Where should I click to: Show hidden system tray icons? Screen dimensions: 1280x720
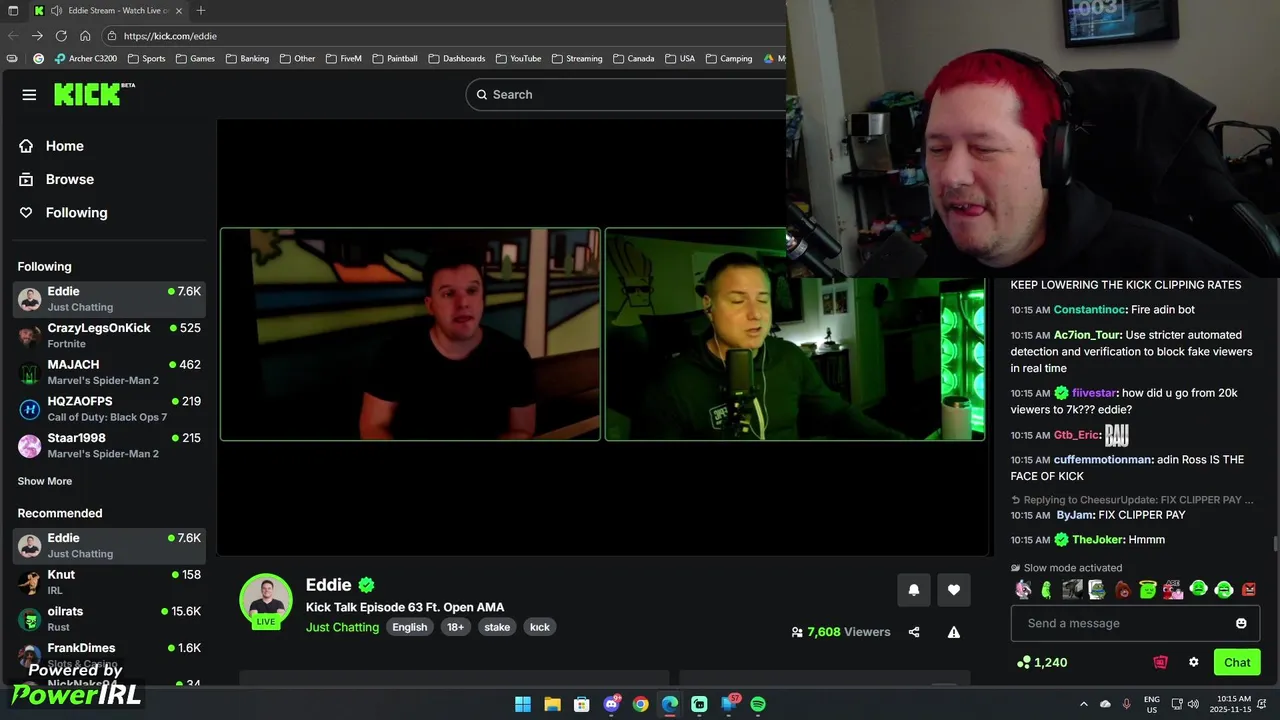click(x=1084, y=704)
